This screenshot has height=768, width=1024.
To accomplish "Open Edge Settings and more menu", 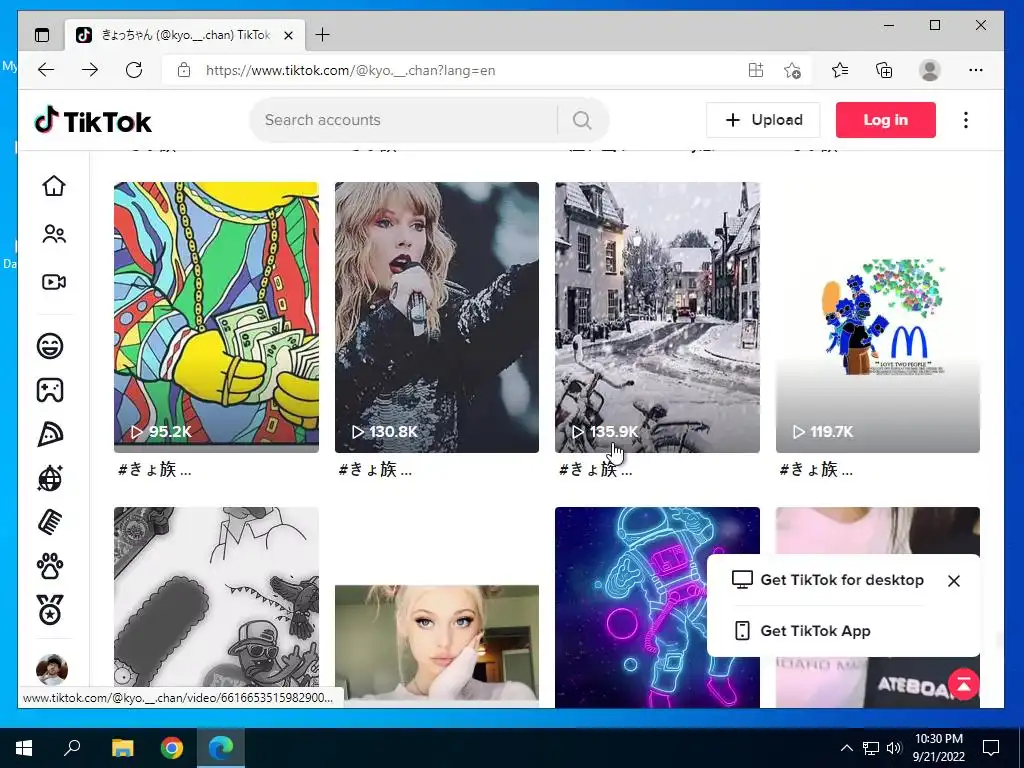I will pyautogui.click(x=976, y=70).
